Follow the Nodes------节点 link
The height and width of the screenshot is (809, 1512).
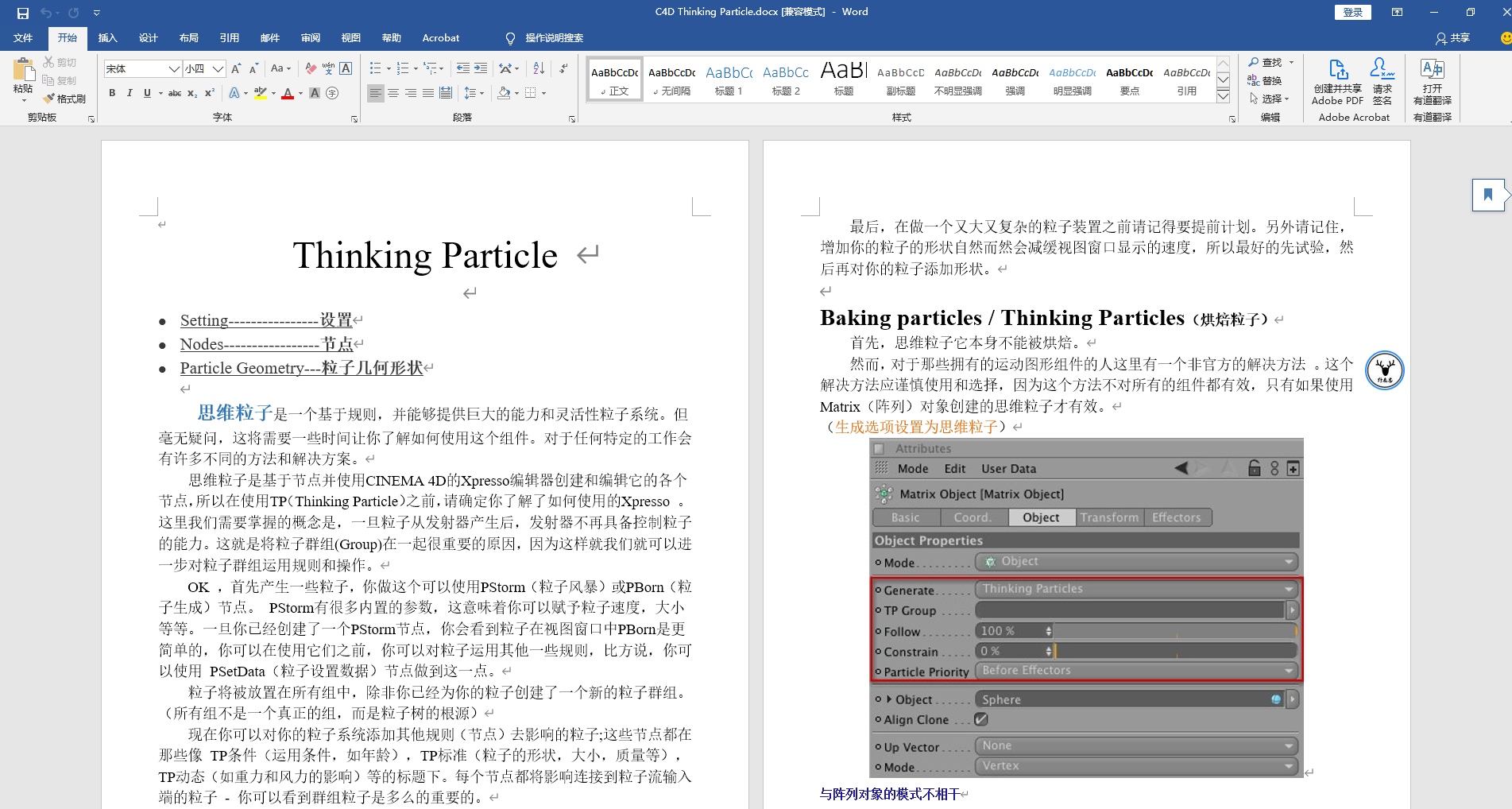[x=266, y=344]
